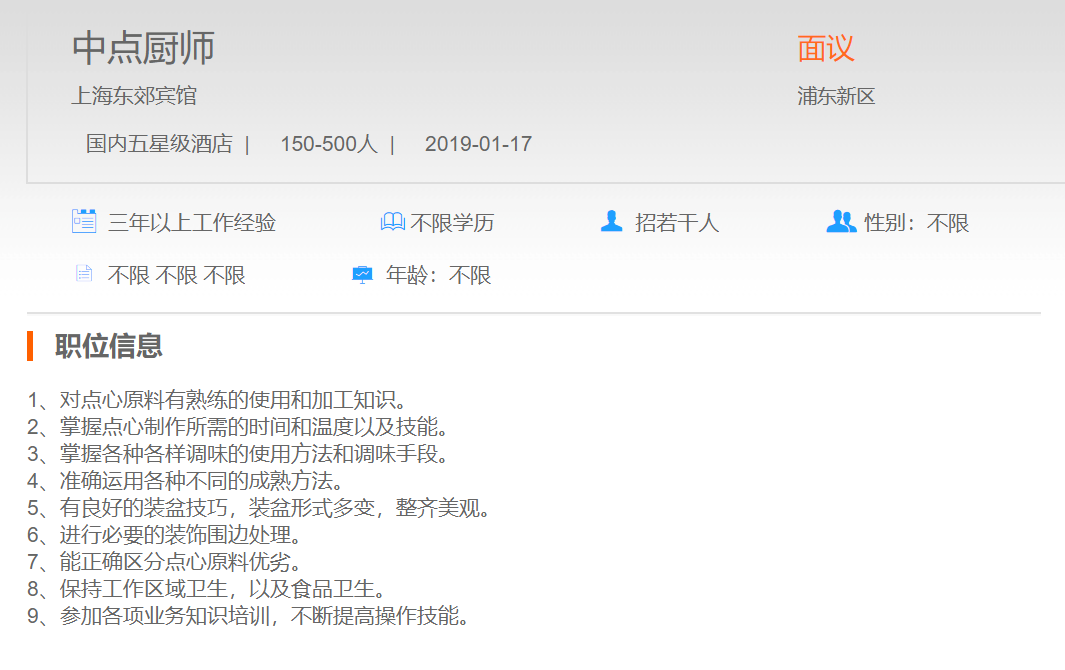
Task: Click the two-person gender icon
Action: pos(841,221)
